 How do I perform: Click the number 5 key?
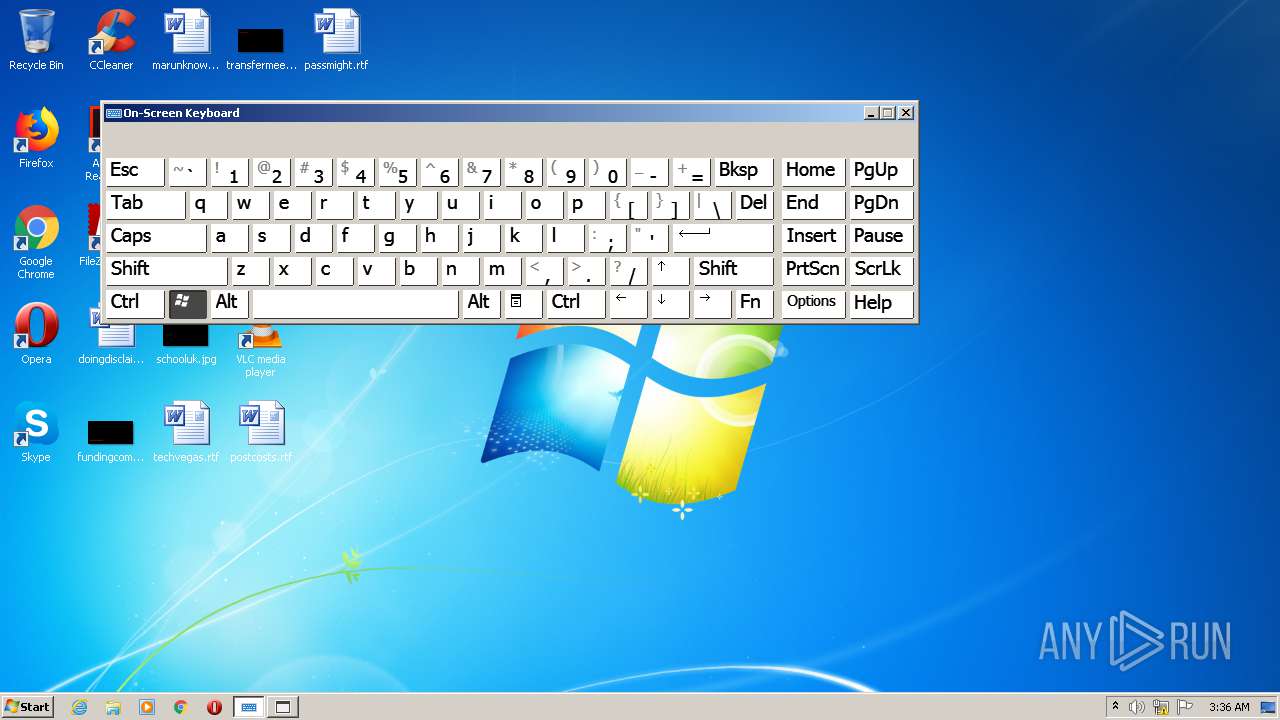click(397, 171)
